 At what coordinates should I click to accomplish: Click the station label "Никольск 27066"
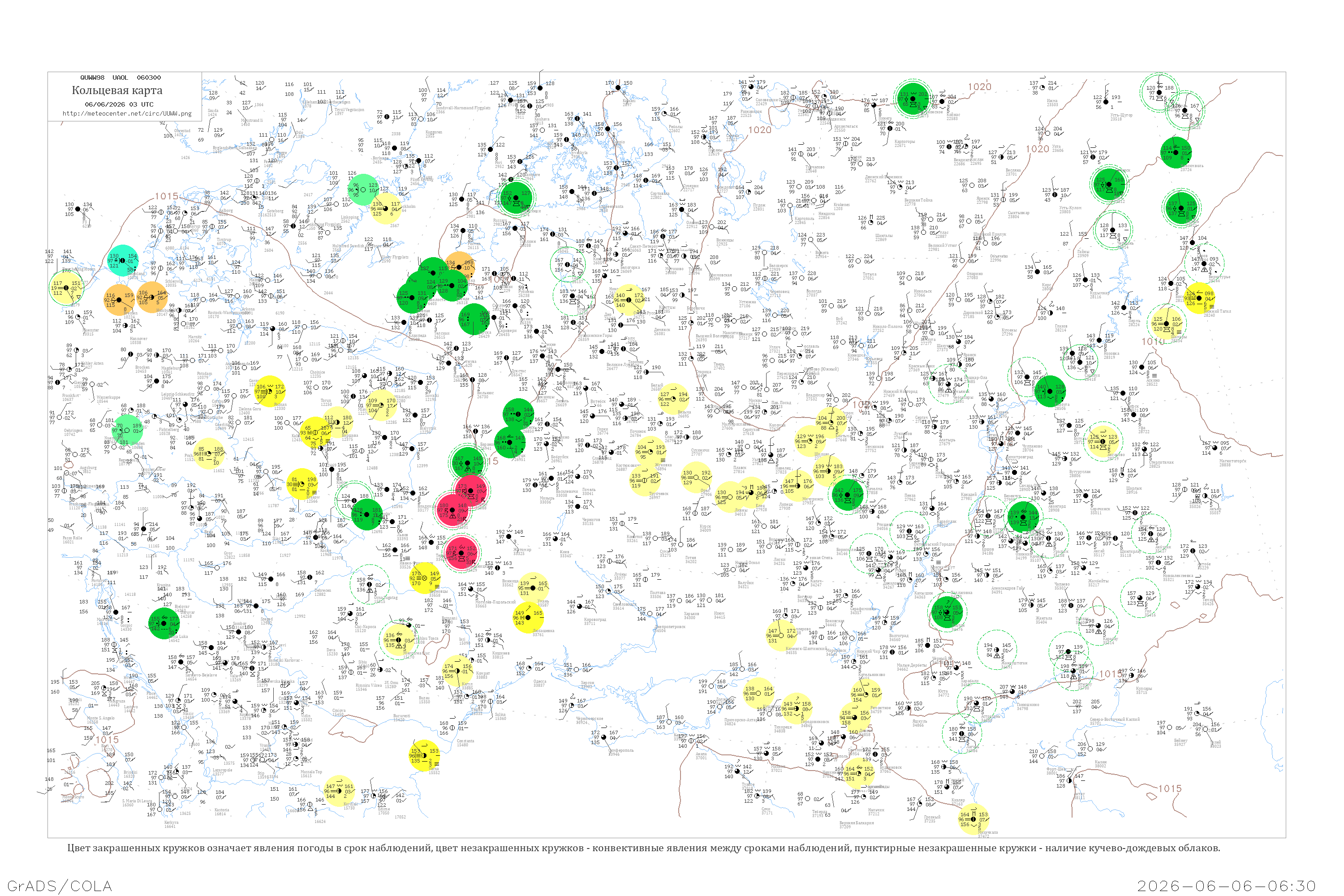(x=923, y=293)
